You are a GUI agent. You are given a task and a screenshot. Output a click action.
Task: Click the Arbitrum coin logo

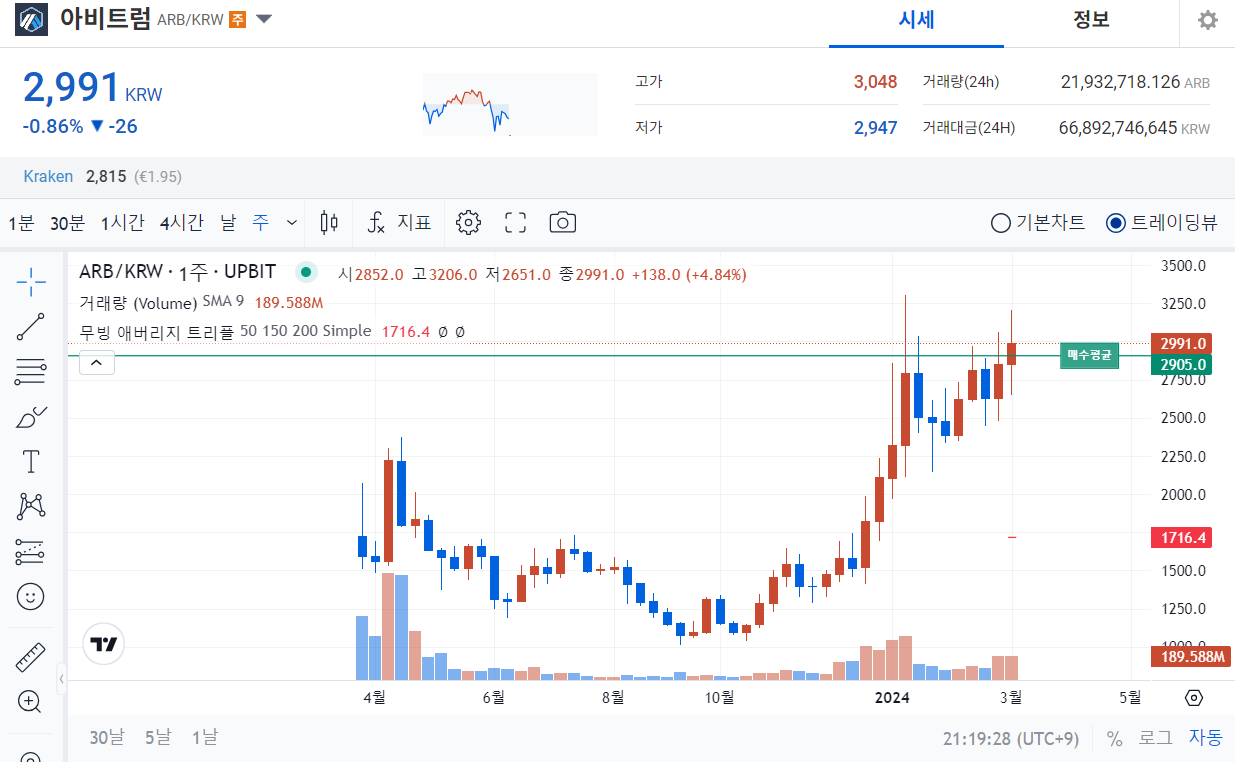(31, 19)
